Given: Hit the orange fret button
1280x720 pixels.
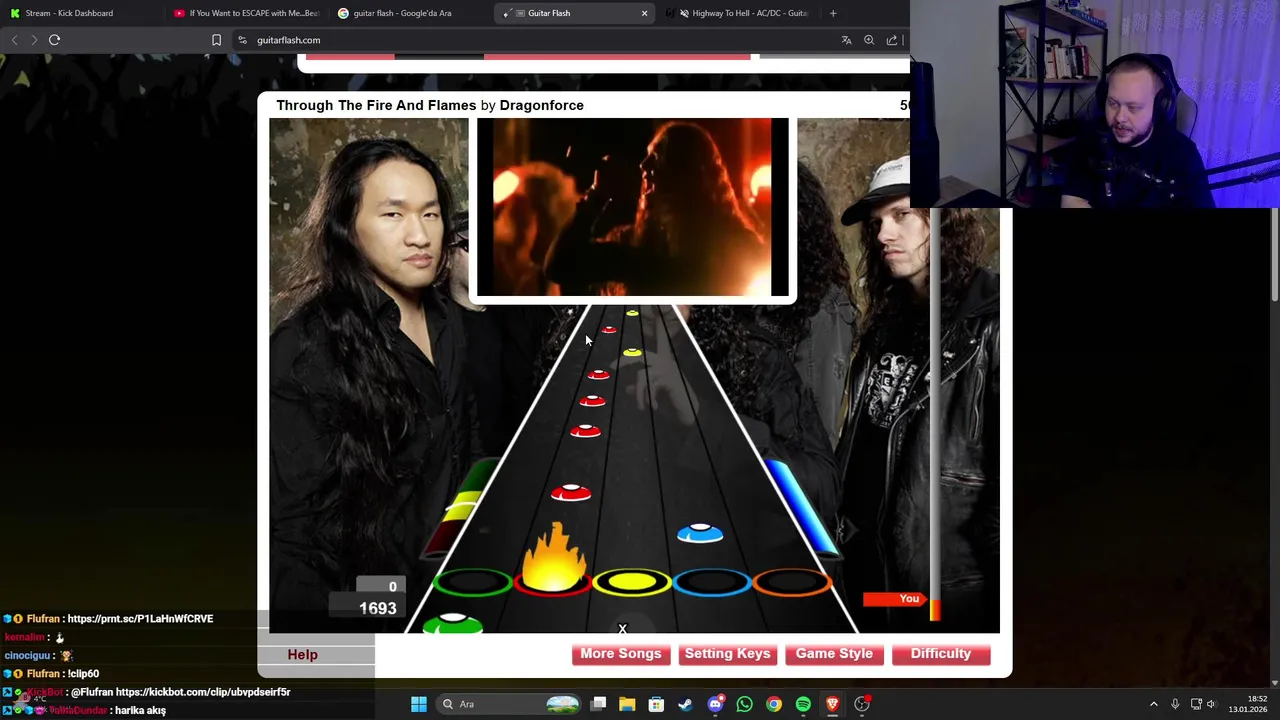Looking at the screenshot, I should [x=792, y=582].
